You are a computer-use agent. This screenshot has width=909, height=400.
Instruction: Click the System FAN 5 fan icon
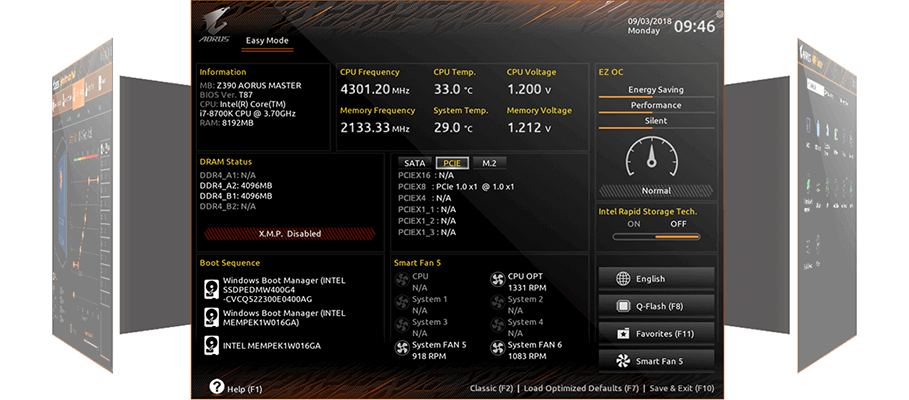click(402, 348)
